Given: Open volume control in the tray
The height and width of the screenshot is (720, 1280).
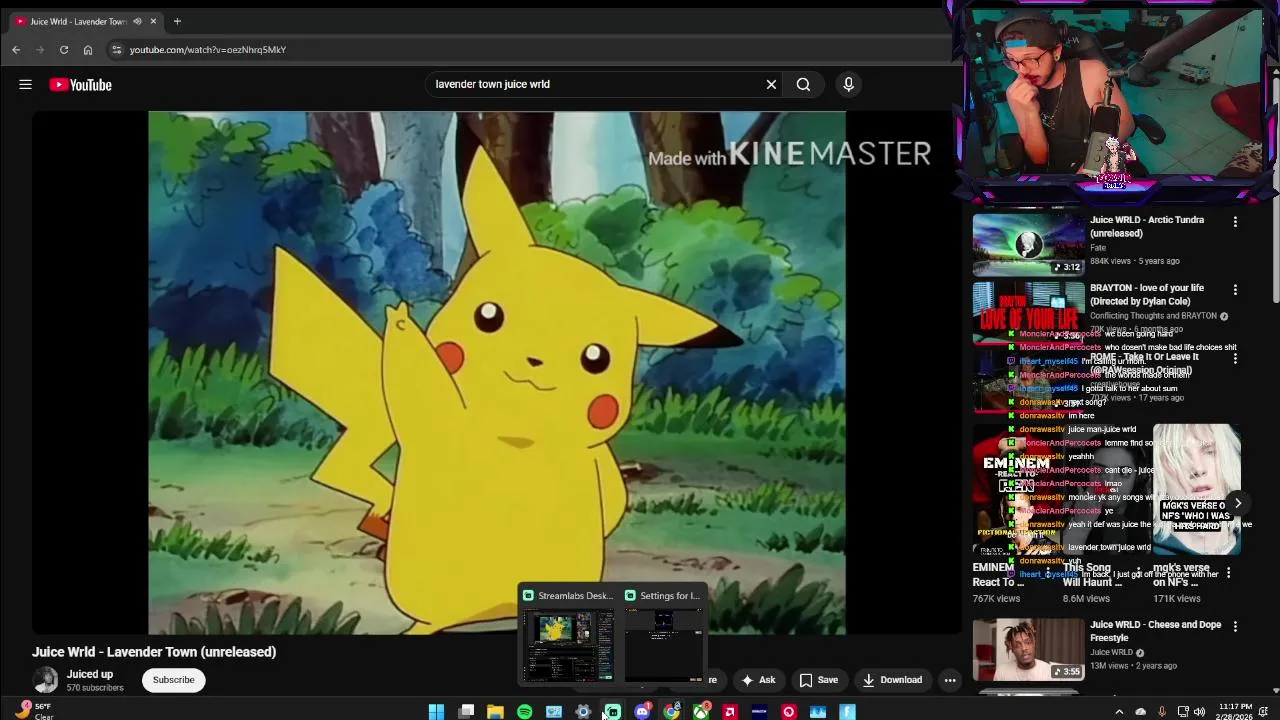Looking at the screenshot, I should tap(1199, 712).
